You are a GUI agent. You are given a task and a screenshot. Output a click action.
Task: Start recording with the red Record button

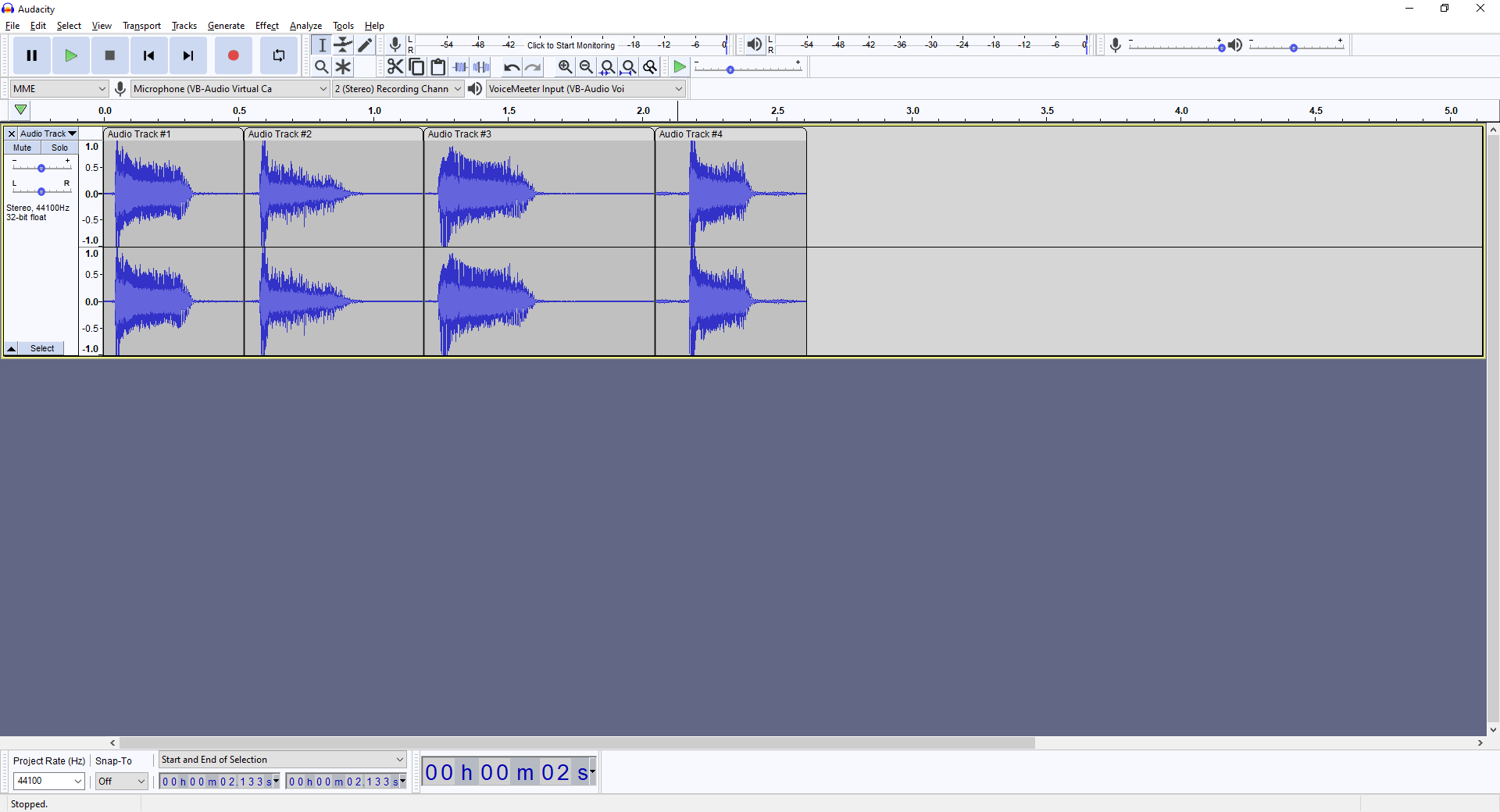tap(234, 55)
